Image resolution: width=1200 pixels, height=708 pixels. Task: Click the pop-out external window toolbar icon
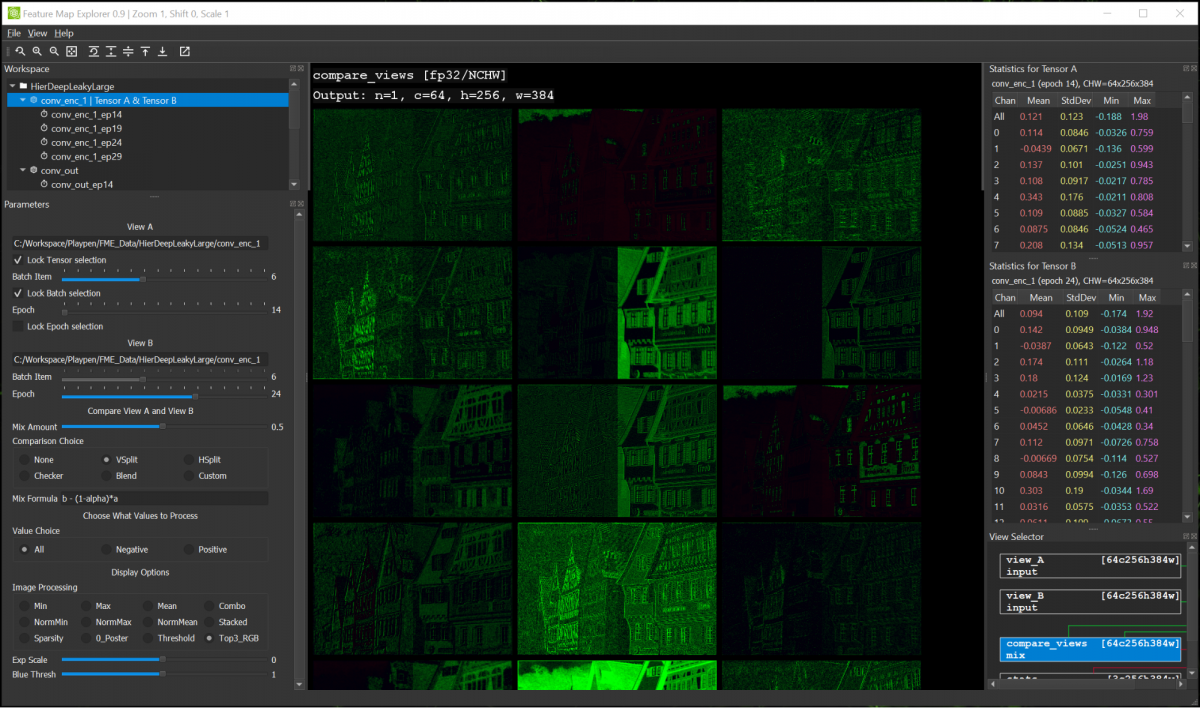pyautogui.click(x=185, y=51)
